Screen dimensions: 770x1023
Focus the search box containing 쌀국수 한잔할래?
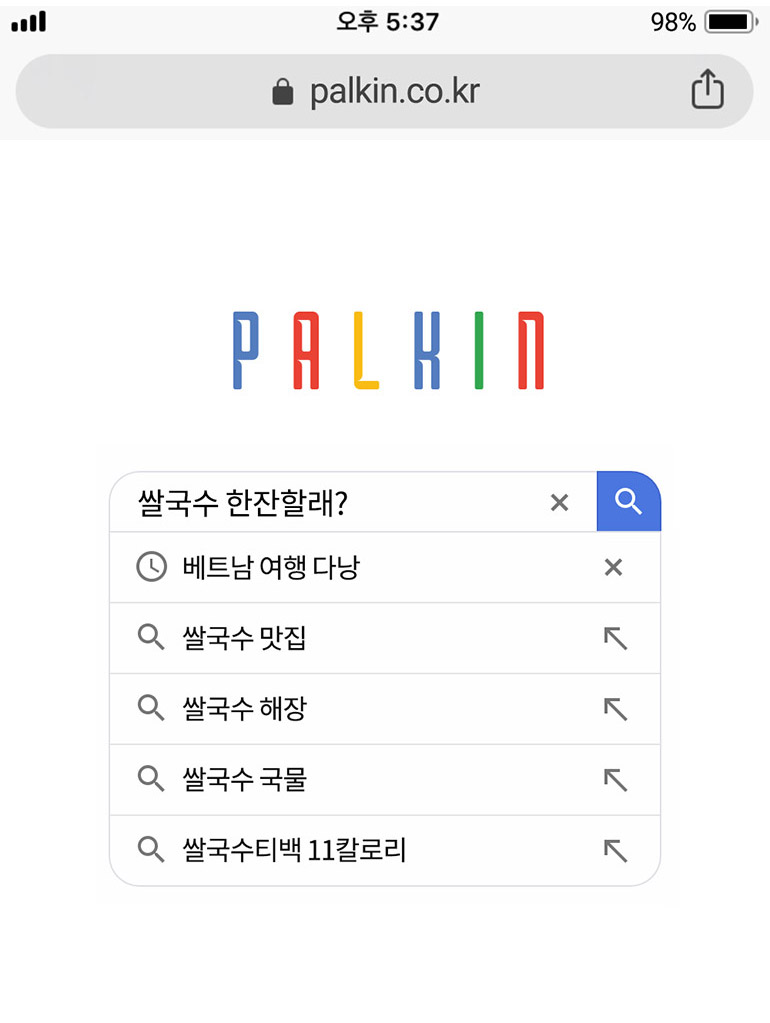(330, 503)
